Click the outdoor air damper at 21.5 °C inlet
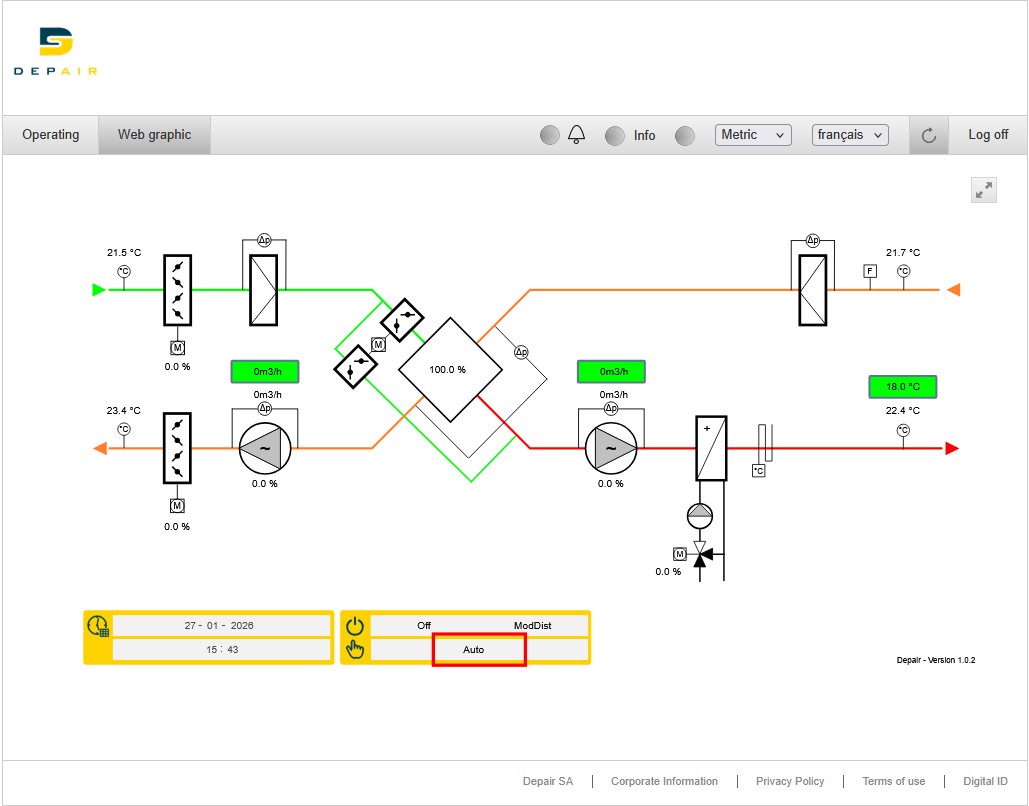Image resolution: width=1029 pixels, height=806 pixels. coord(177,290)
